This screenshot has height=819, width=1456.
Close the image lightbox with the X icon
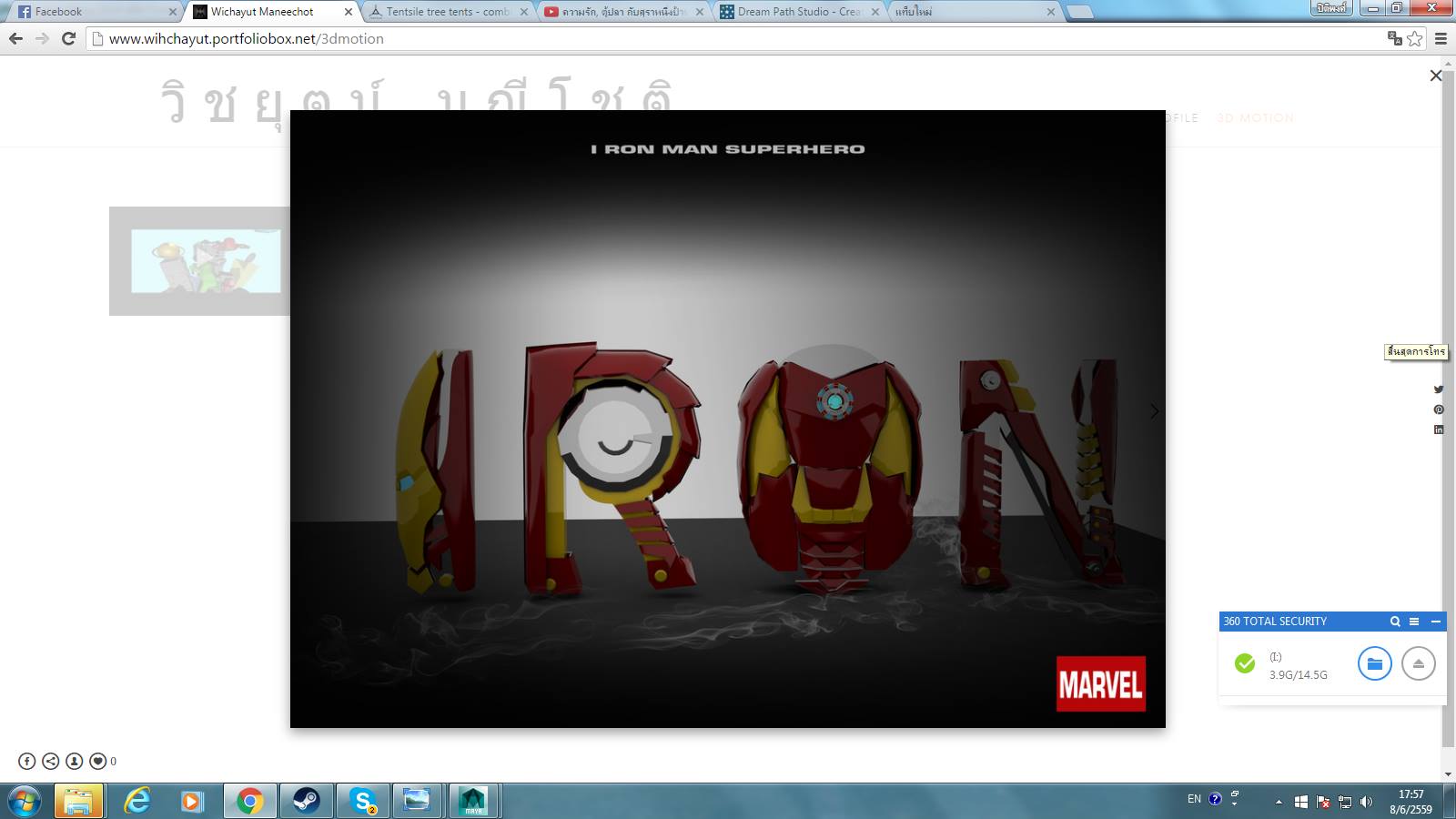pos(1436,76)
